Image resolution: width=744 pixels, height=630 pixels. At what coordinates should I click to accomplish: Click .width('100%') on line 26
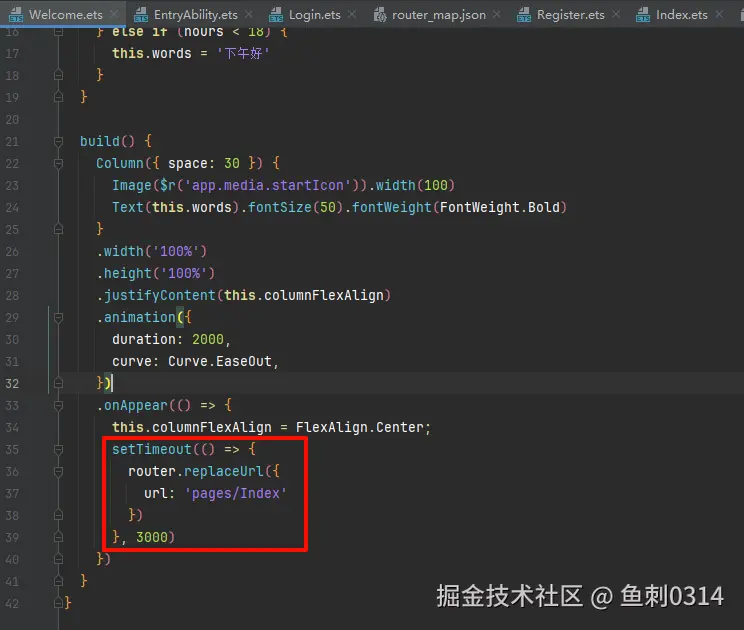[152, 251]
